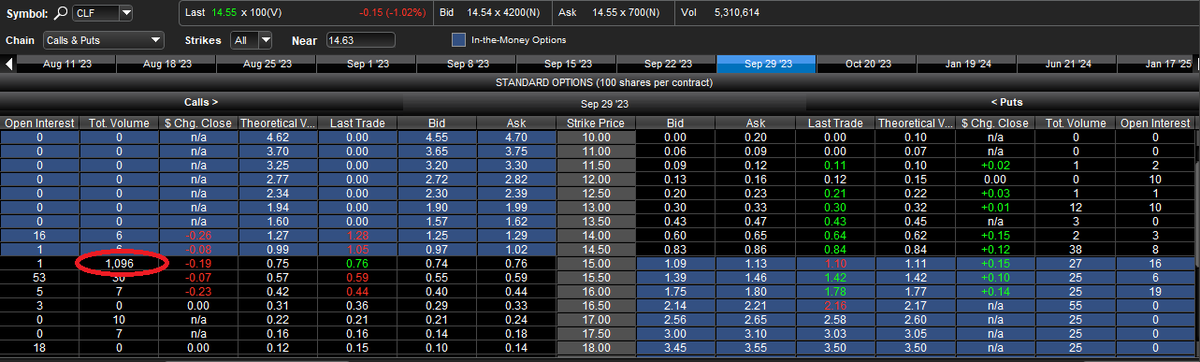Click call ask 4.70 at strike 10.00
The image size is (1200, 362).
pyautogui.click(x=516, y=137)
